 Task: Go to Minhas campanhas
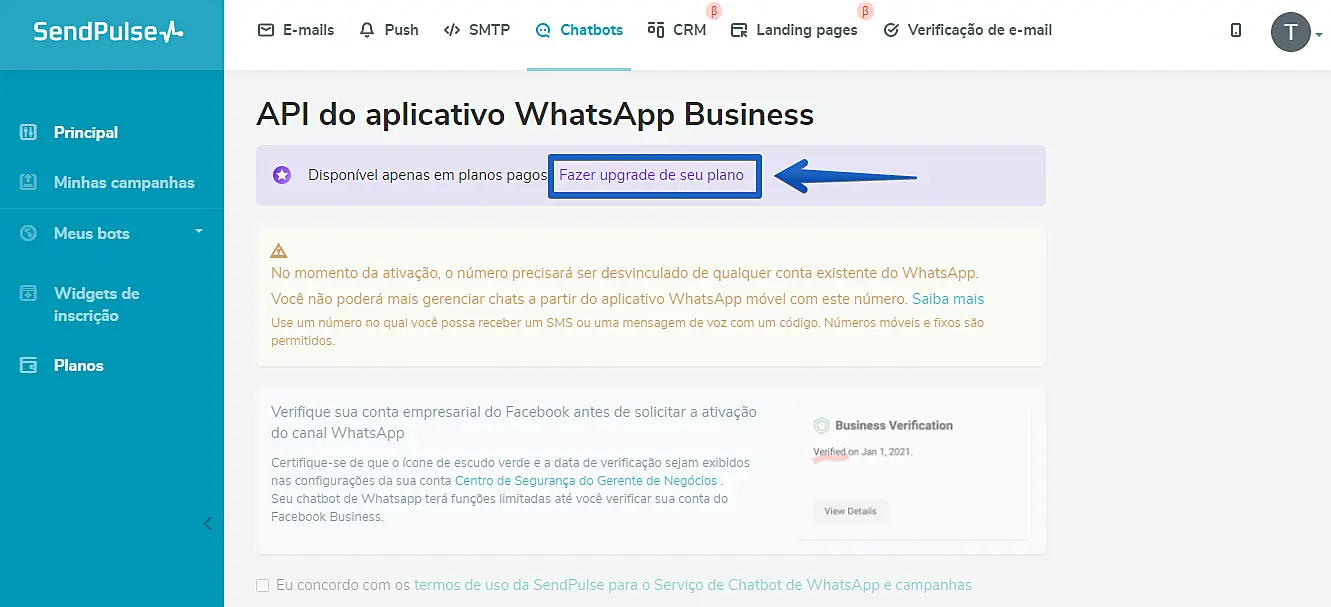pyautogui.click(x=124, y=182)
